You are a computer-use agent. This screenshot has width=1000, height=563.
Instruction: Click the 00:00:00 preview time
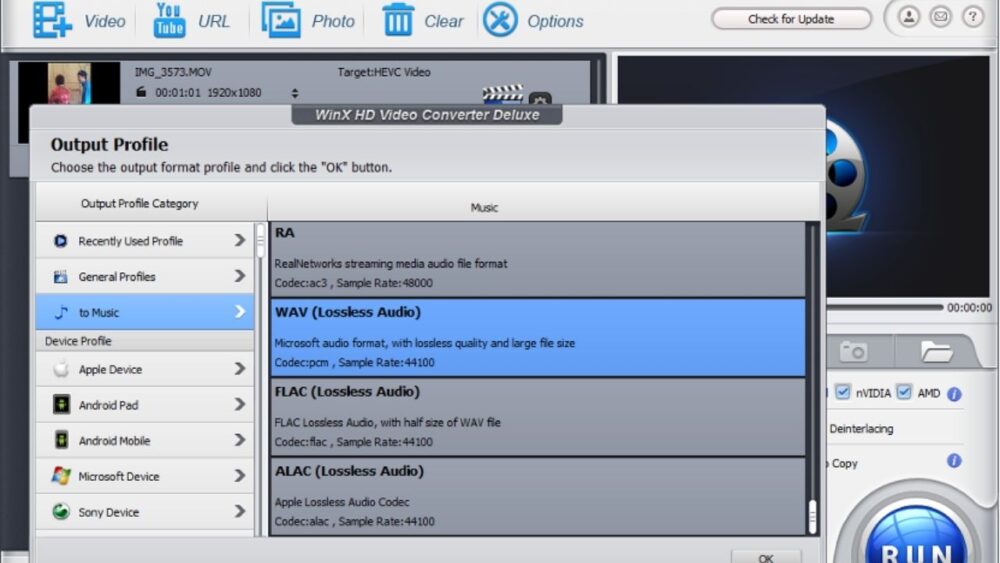[969, 307]
